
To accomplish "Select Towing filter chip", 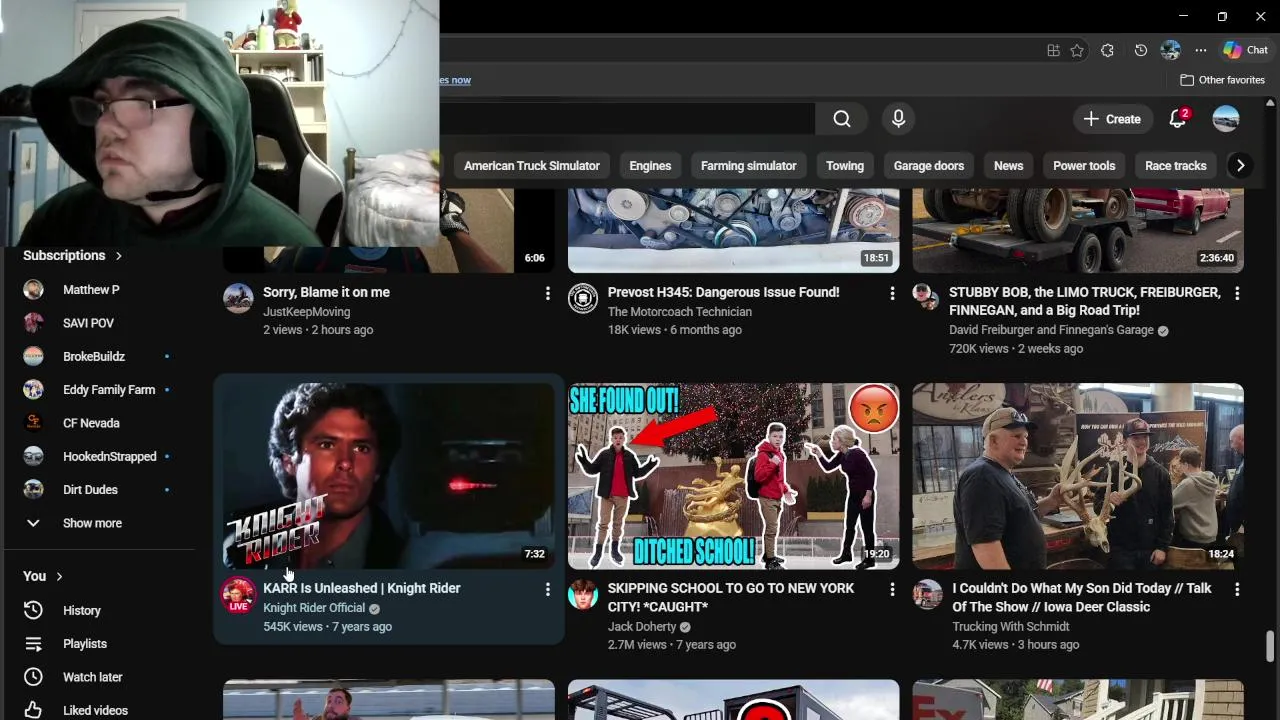I will click(x=845, y=166).
